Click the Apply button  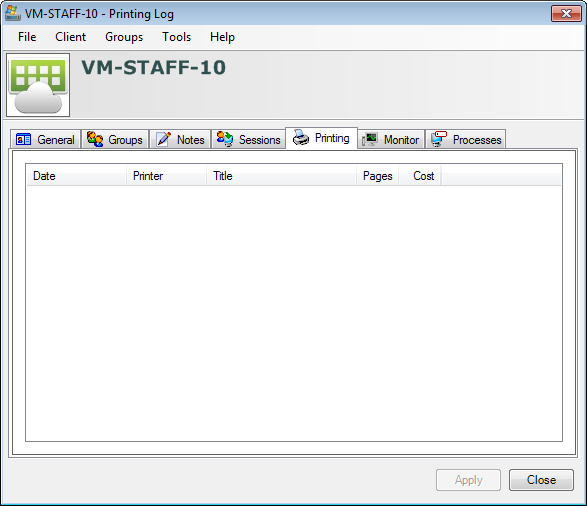pyautogui.click(x=468, y=480)
